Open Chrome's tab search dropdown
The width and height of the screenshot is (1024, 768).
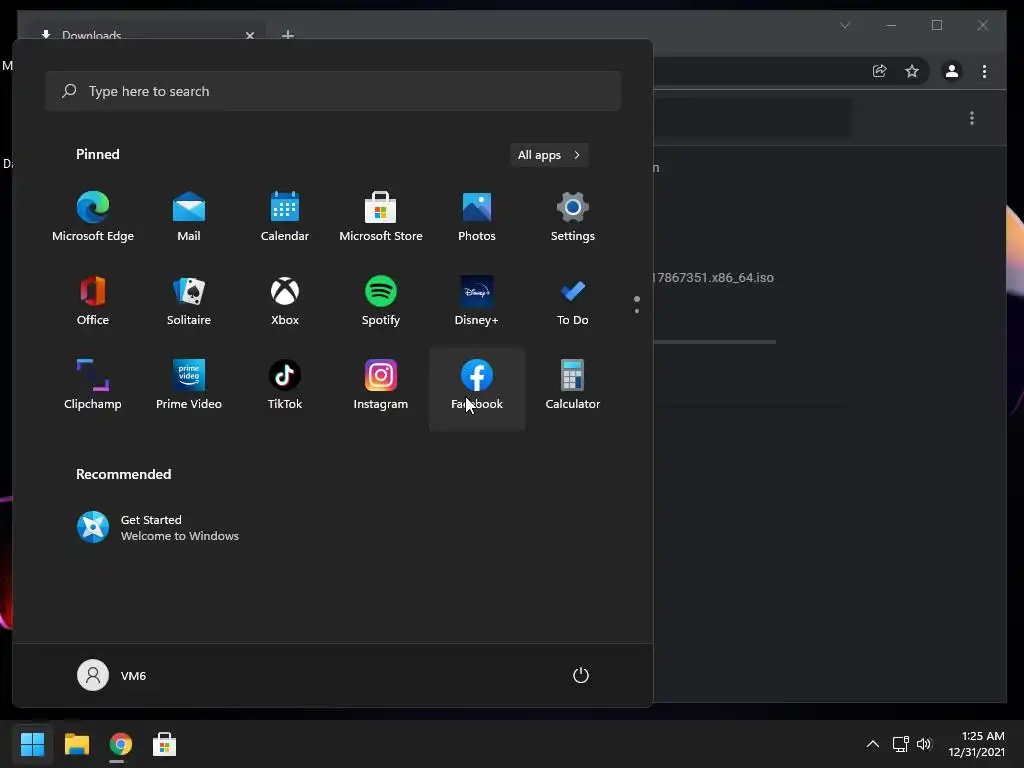point(845,25)
